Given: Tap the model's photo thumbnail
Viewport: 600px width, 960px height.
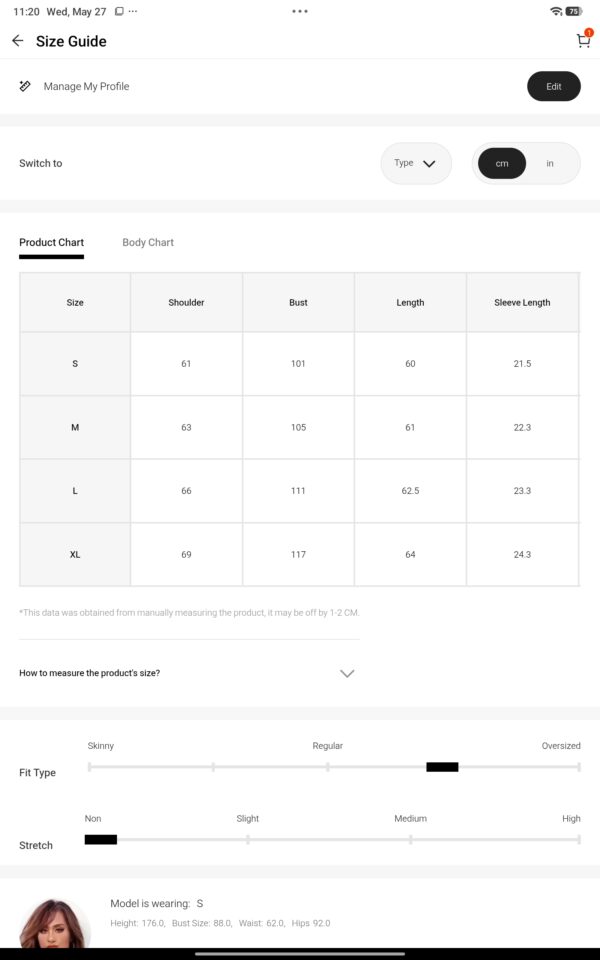Looking at the screenshot, I should pyautogui.click(x=54, y=923).
